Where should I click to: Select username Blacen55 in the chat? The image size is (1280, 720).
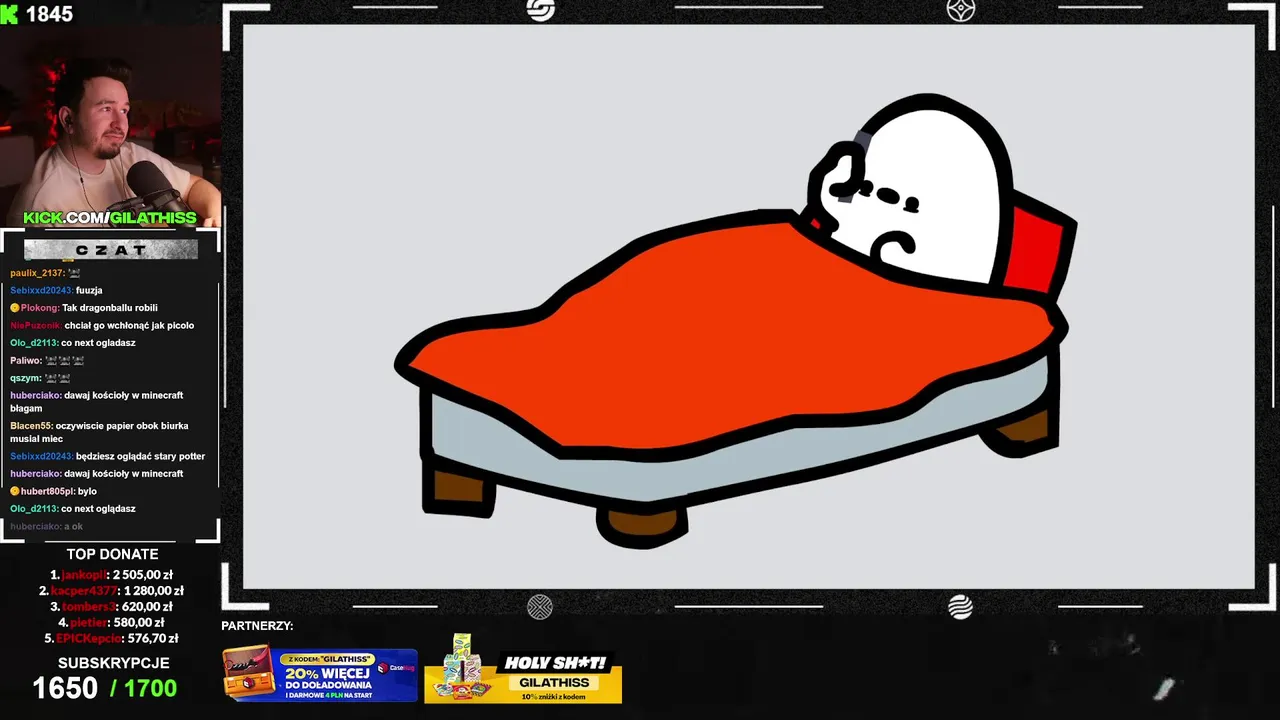point(31,425)
